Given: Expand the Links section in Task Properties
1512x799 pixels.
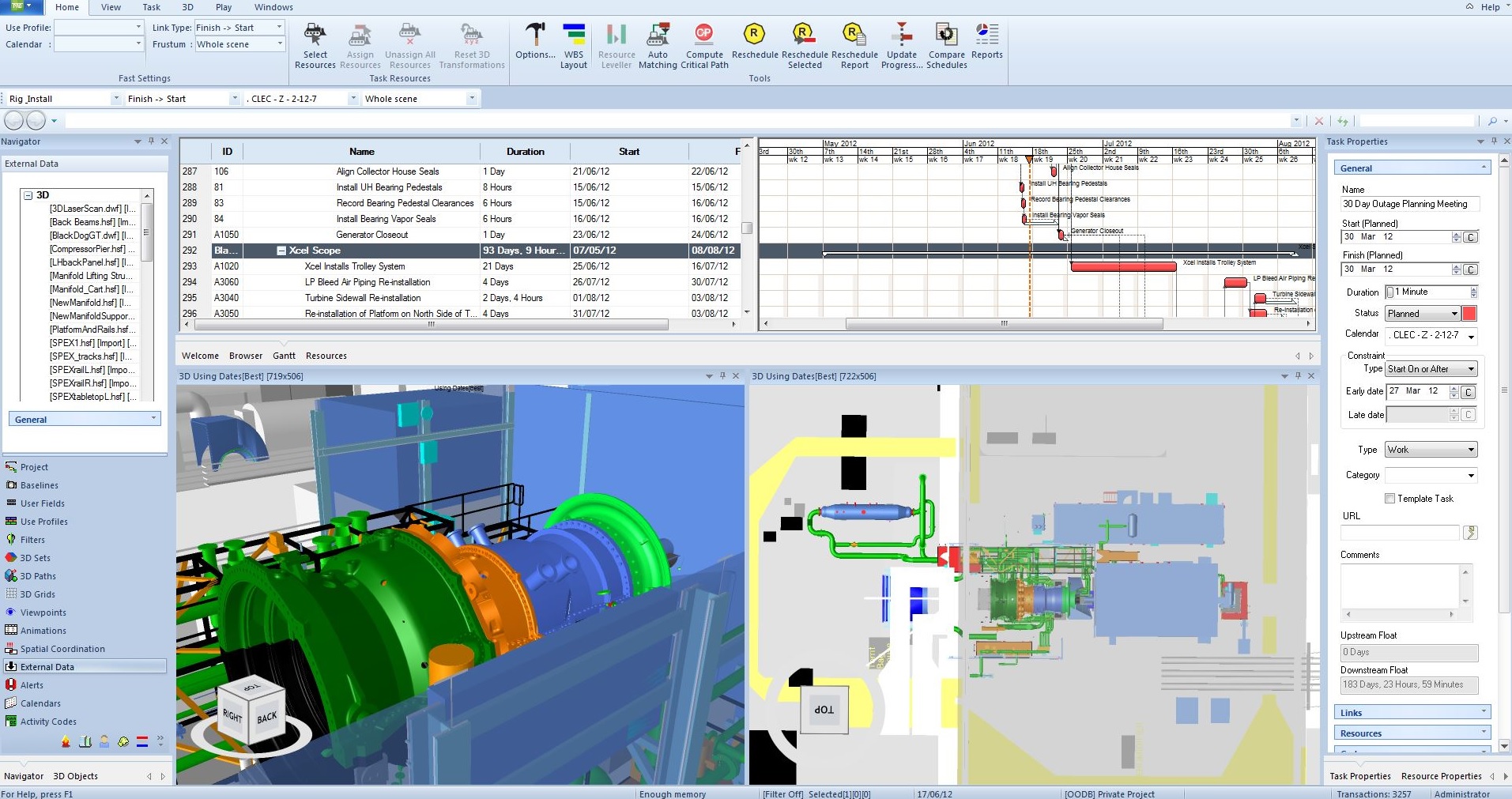Looking at the screenshot, I should [1412, 713].
